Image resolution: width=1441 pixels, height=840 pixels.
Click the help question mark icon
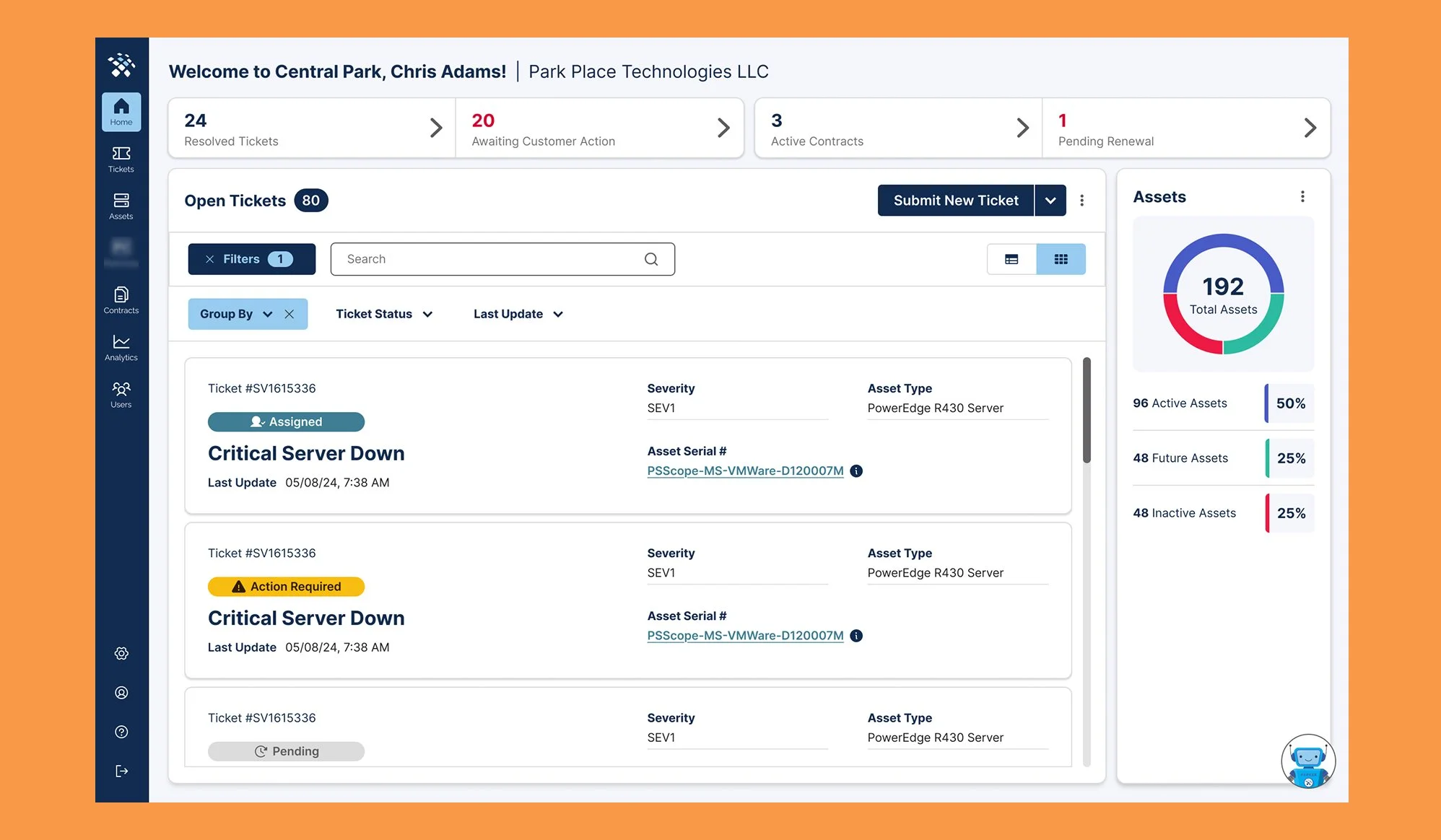click(x=121, y=732)
